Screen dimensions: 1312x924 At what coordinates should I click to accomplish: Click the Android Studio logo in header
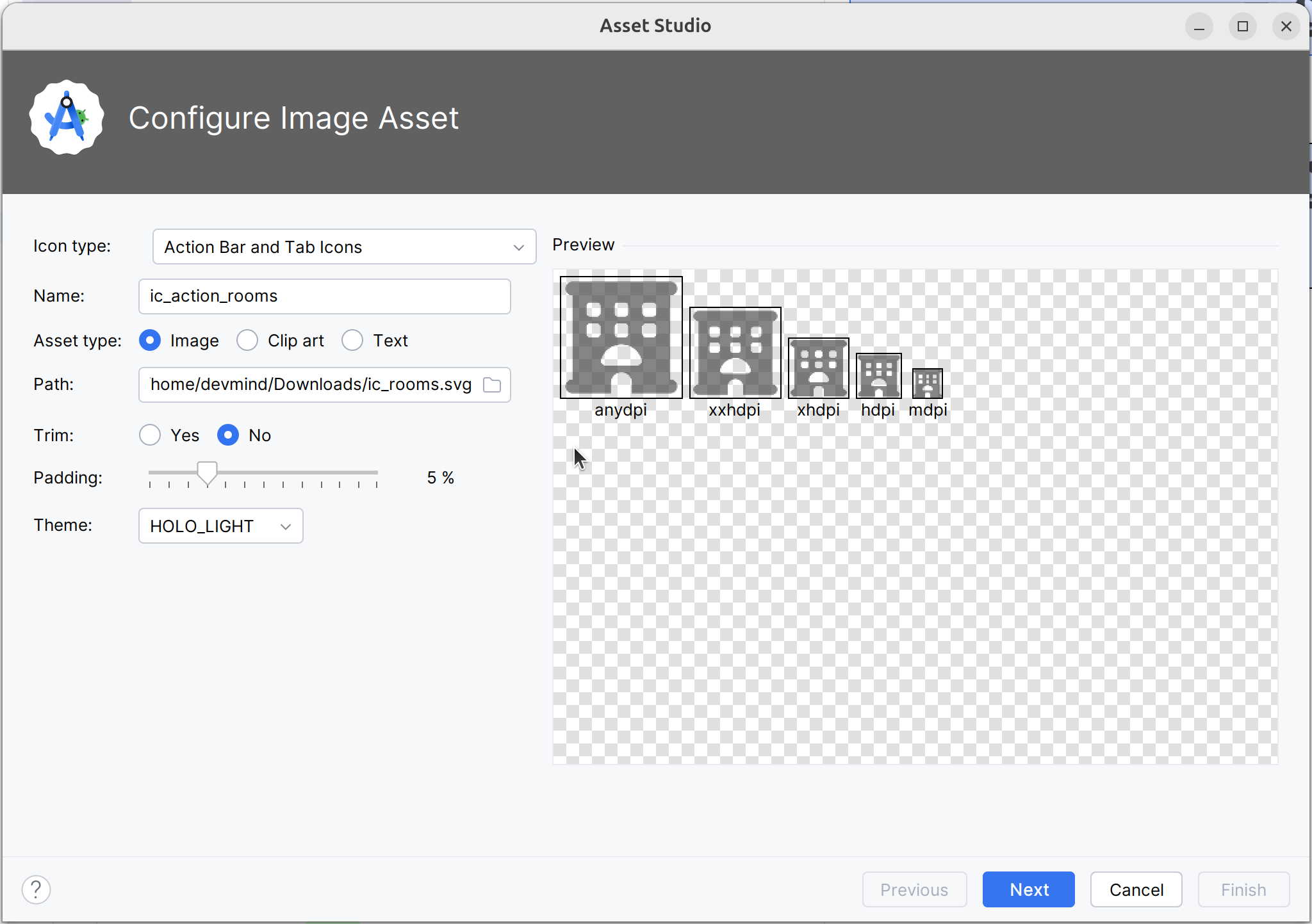[67, 117]
